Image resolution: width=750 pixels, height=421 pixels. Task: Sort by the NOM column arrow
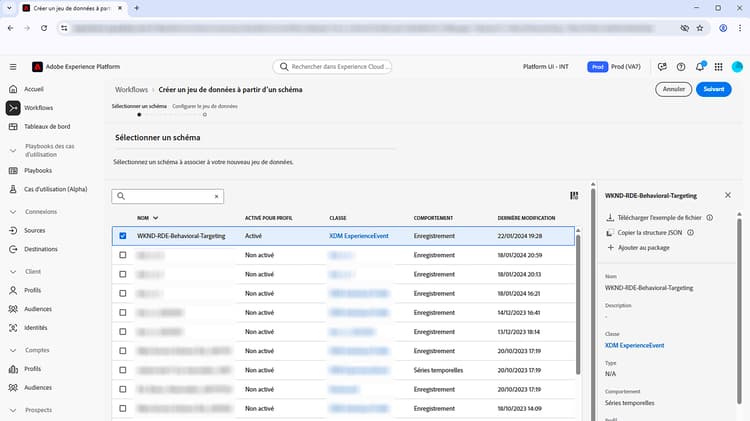coord(155,218)
